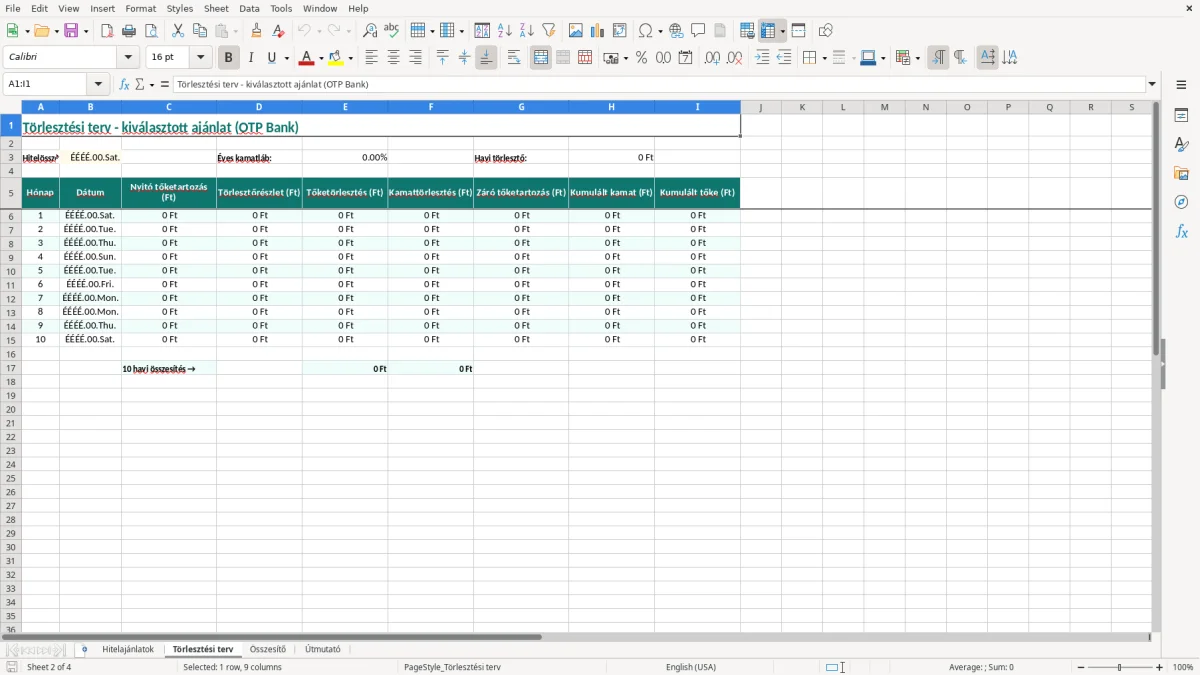Open the Data menu
The width and height of the screenshot is (1200, 675).
tap(249, 8)
